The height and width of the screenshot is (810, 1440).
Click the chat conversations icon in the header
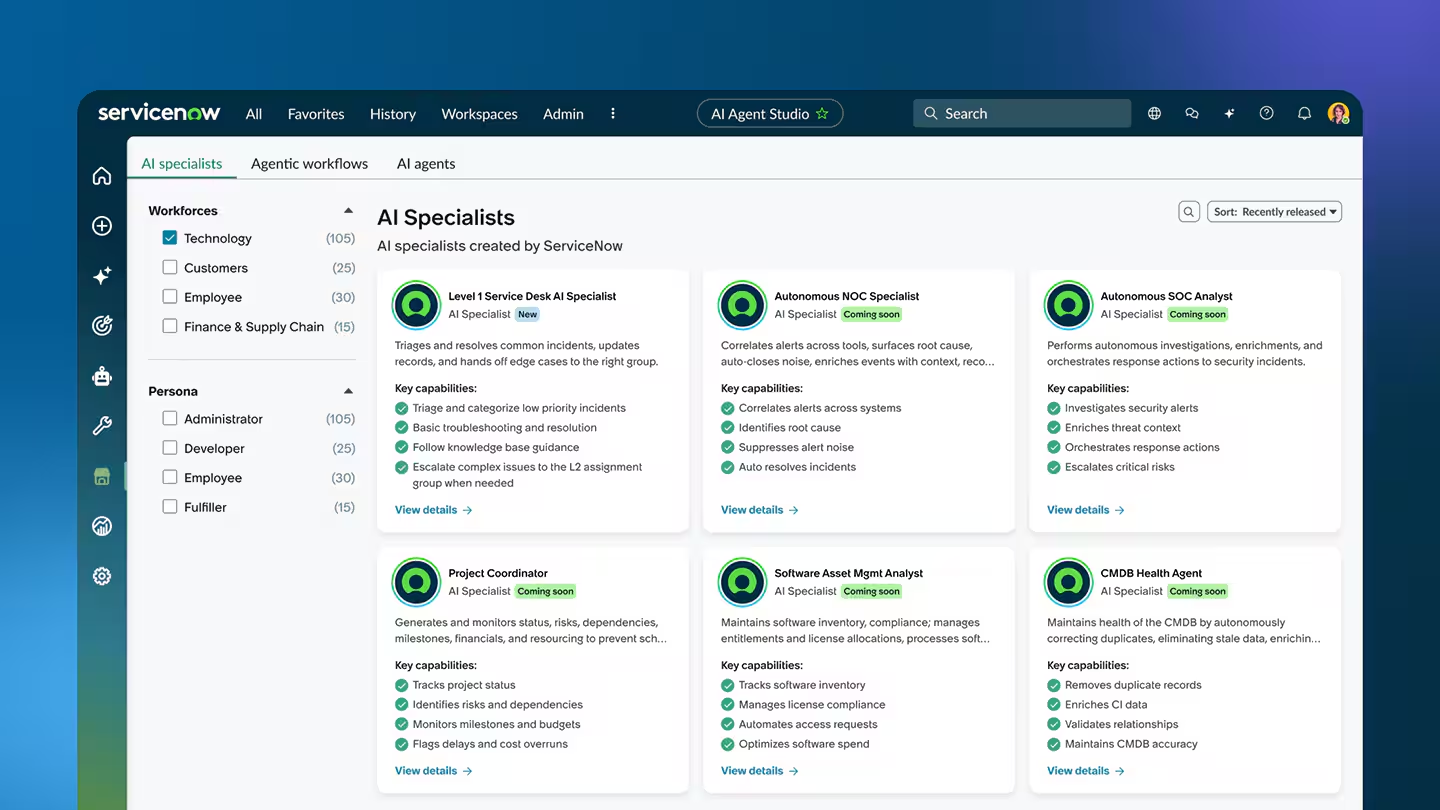[x=1191, y=113]
